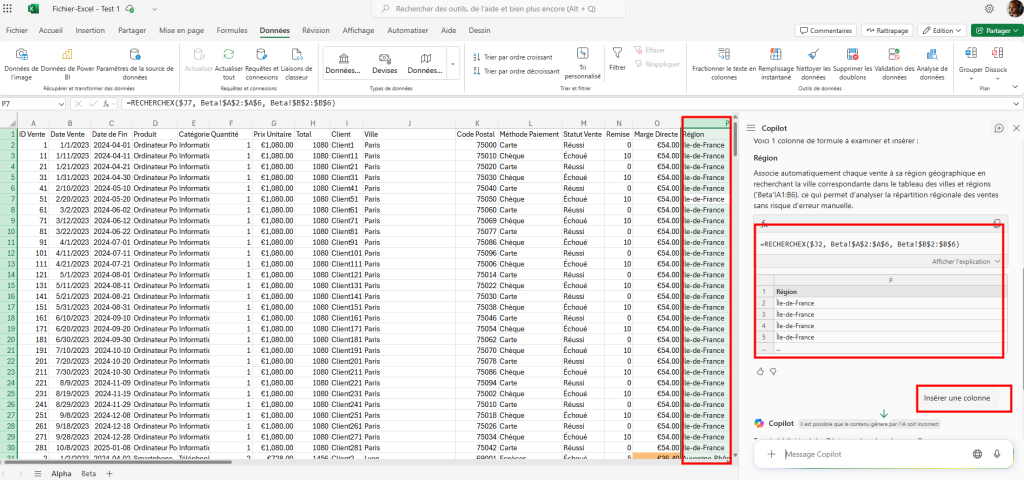Image resolution: width=1024 pixels, height=480 pixels.
Task: Click Actualiser tout refresh icon
Action: 229,55
